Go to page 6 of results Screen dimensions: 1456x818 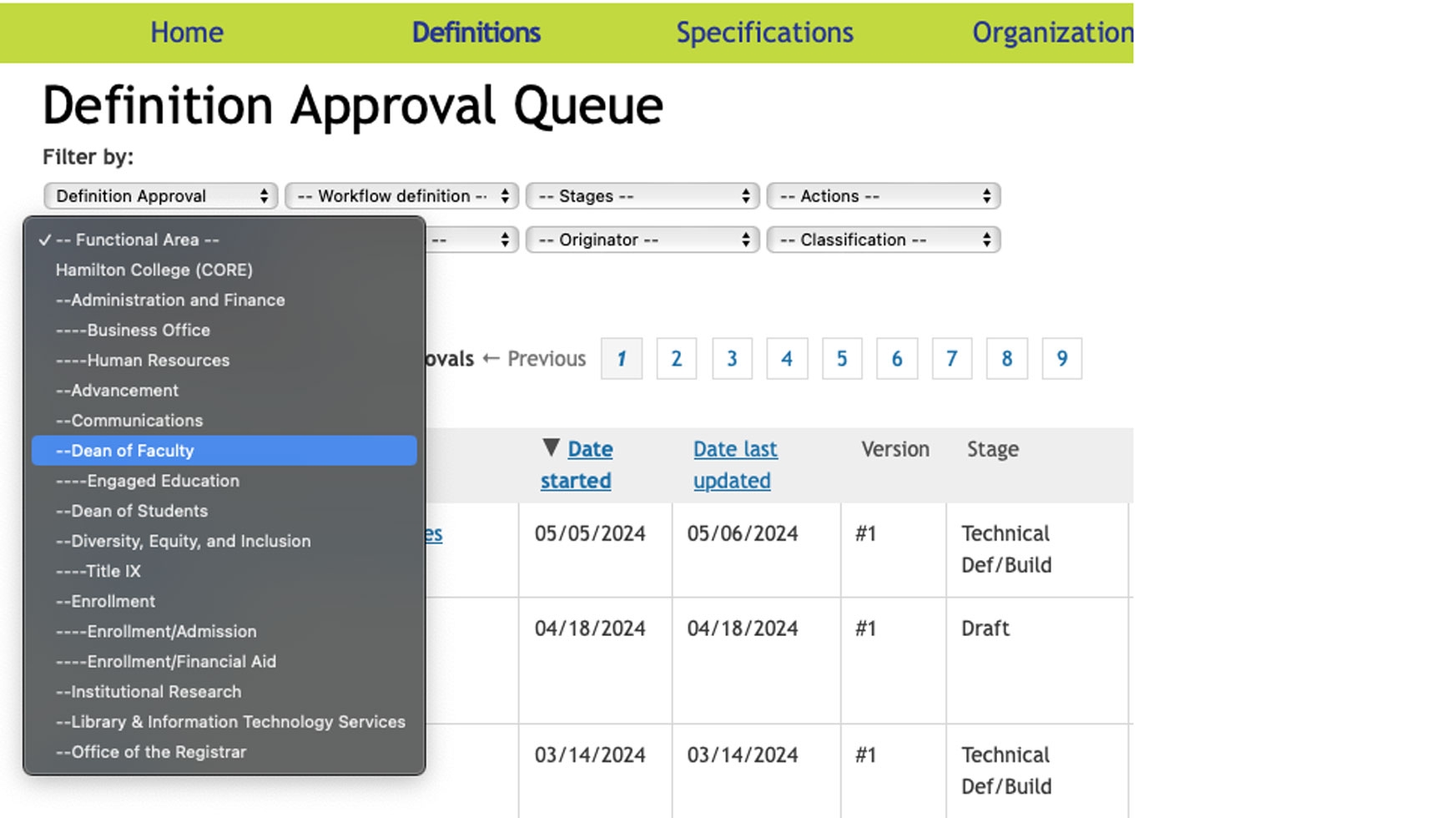tap(897, 359)
